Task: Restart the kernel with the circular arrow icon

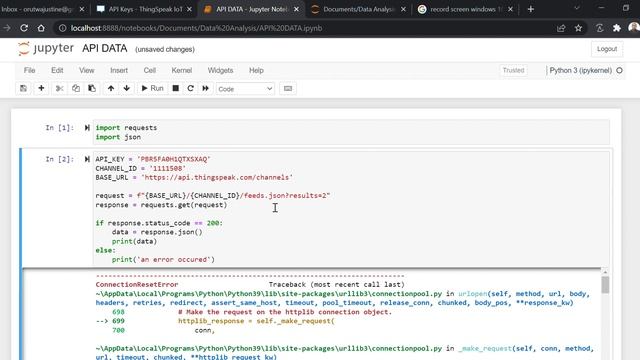Action: point(190,89)
